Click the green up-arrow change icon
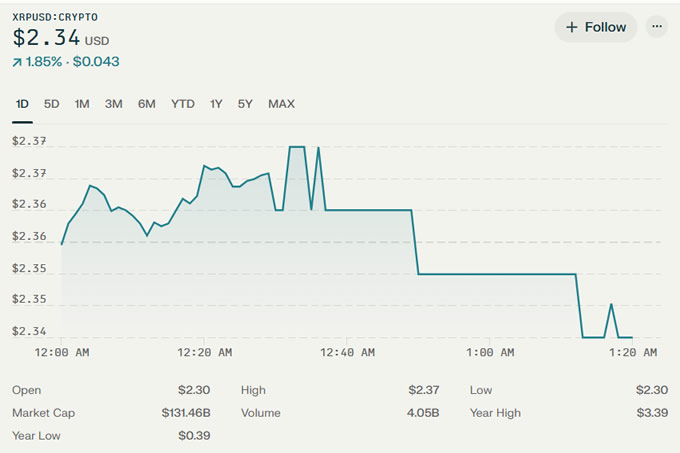Viewport: 680px width, 453px height. pyautogui.click(x=17, y=62)
